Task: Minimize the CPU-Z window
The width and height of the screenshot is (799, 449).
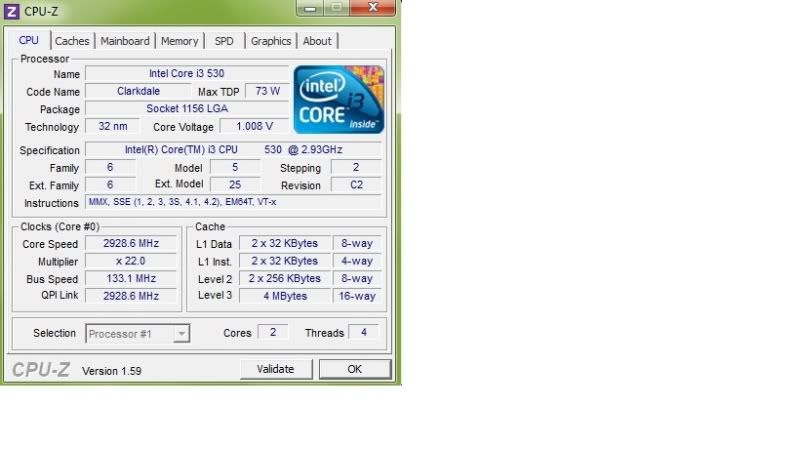Action: click(310, 8)
